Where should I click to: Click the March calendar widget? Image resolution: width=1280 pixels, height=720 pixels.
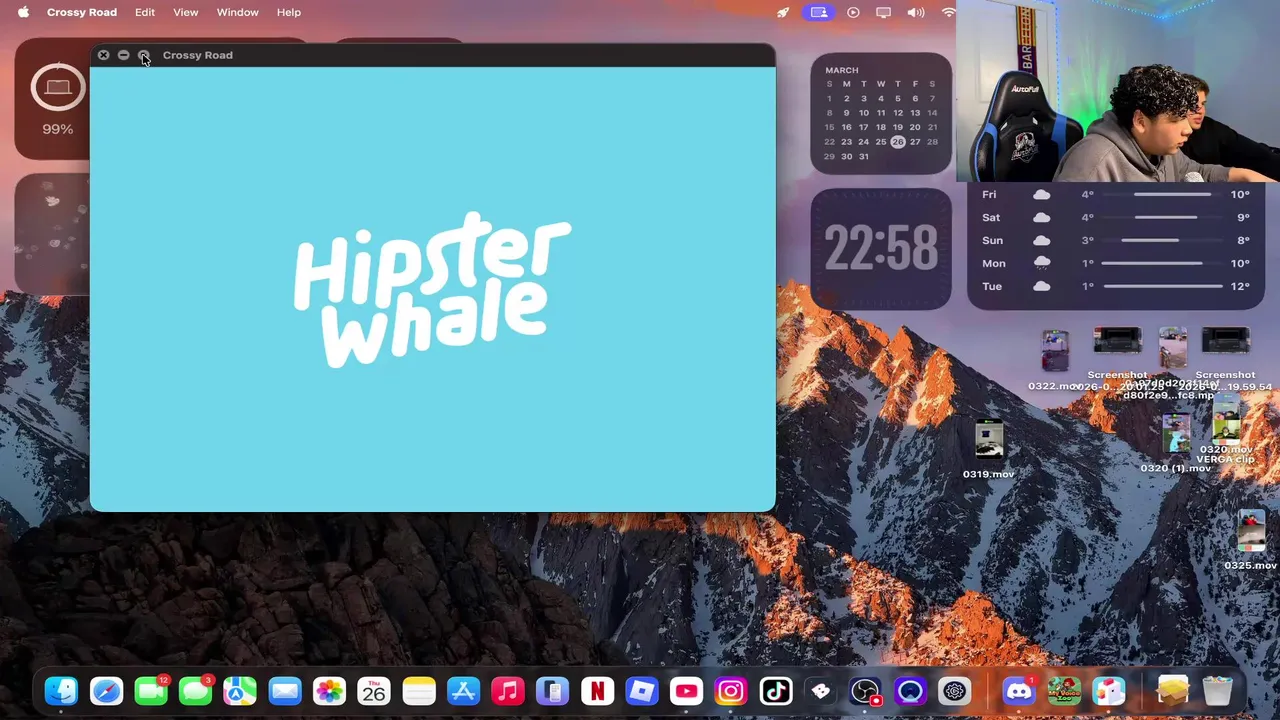click(881, 112)
